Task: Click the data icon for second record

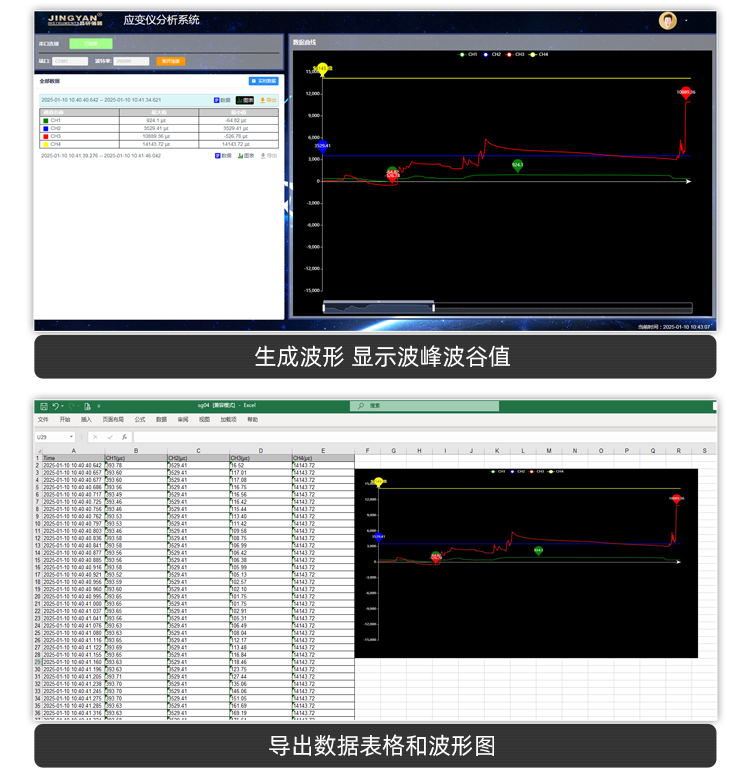Action: [x=222, y=156]
